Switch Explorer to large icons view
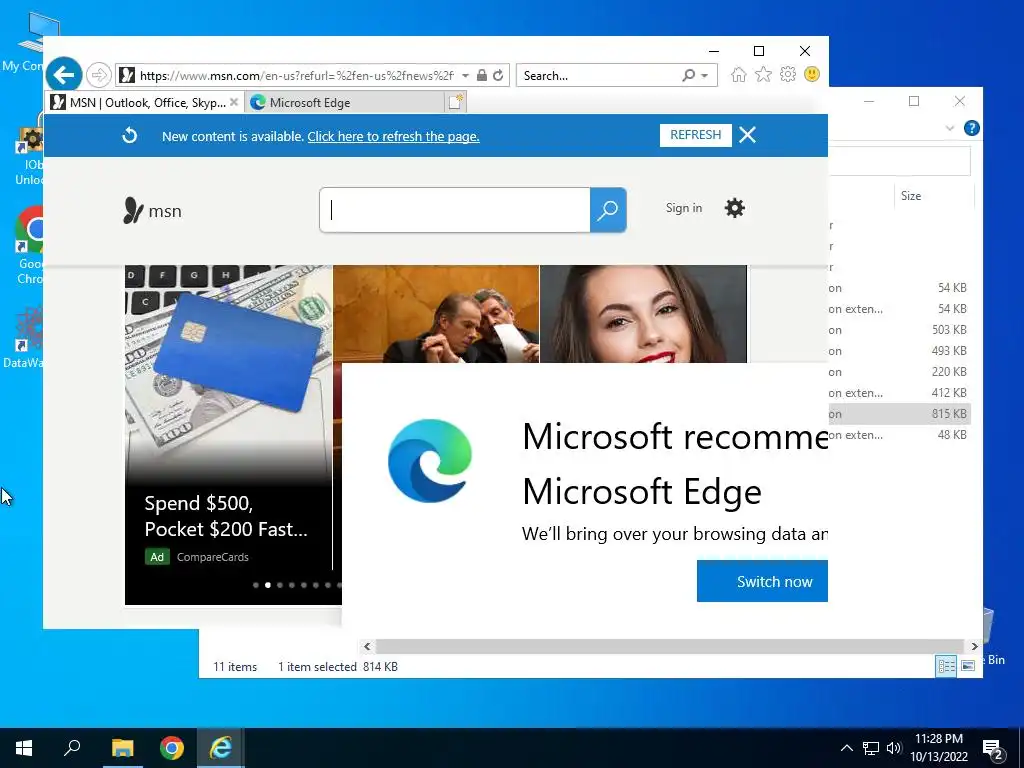This screenshot has width=1024, height=768. (968, 665)
